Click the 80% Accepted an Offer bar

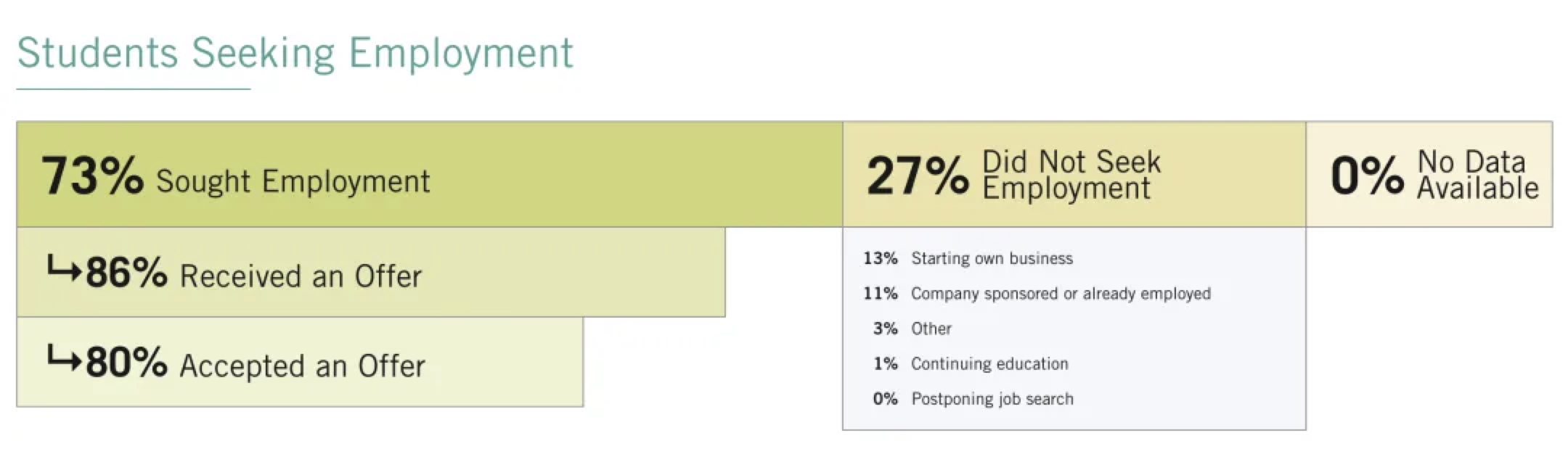(300, 362)
